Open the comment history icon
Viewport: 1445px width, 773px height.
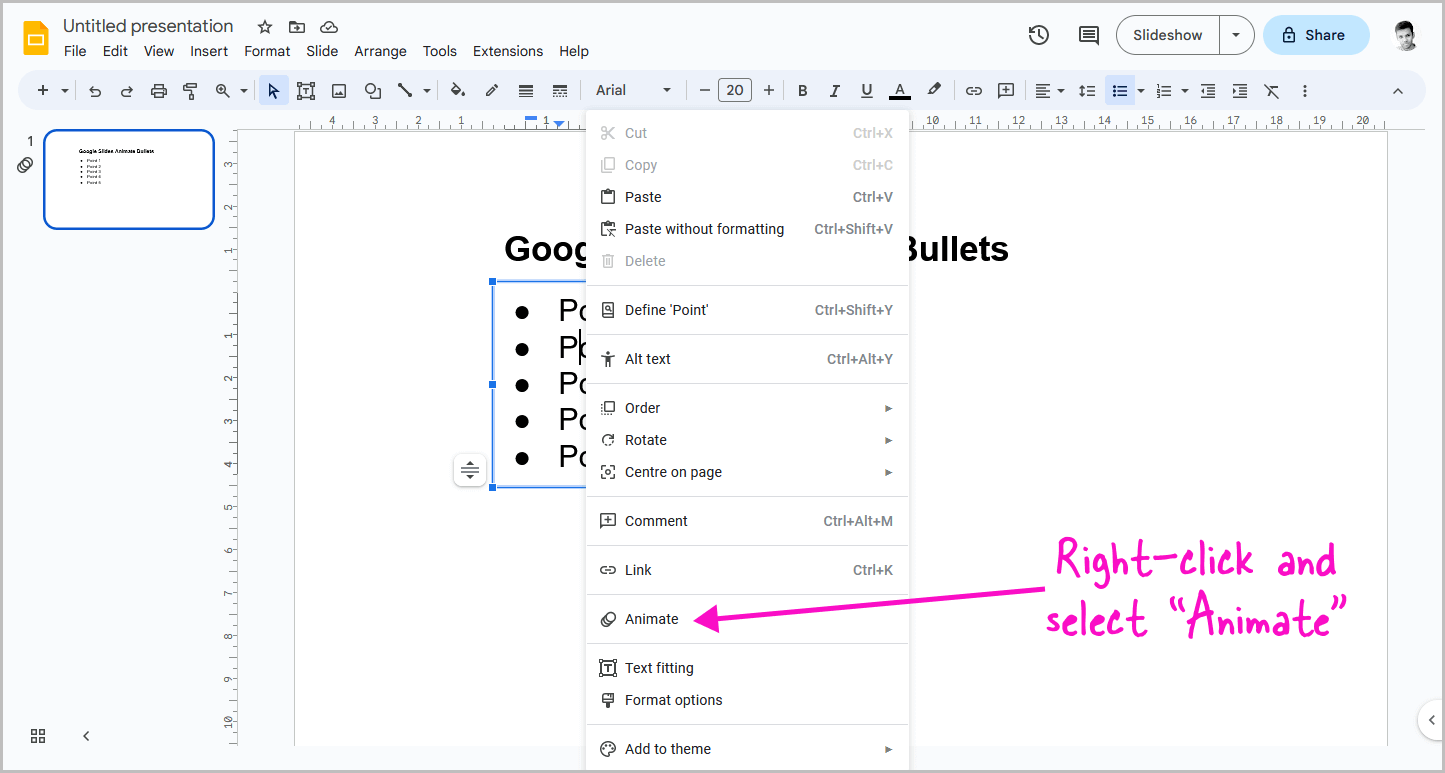pyautogui.click(x=1089, y=35)
